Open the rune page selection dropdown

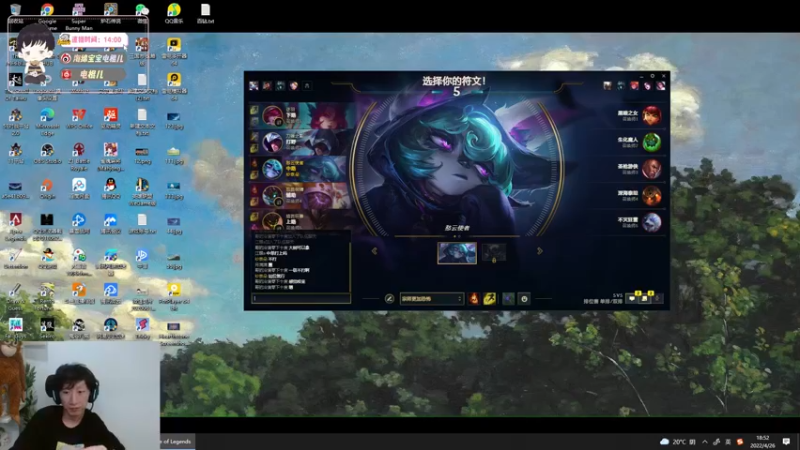pyautogui.click(x=431, y=298)
